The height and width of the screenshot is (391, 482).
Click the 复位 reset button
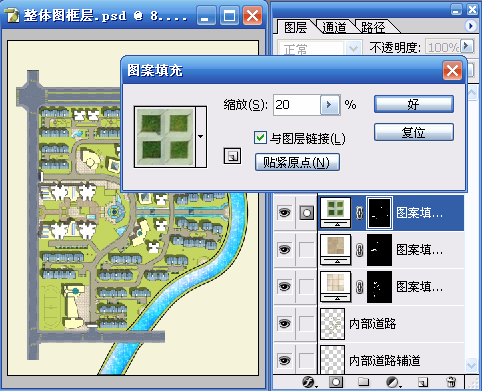tap(414, 132)
